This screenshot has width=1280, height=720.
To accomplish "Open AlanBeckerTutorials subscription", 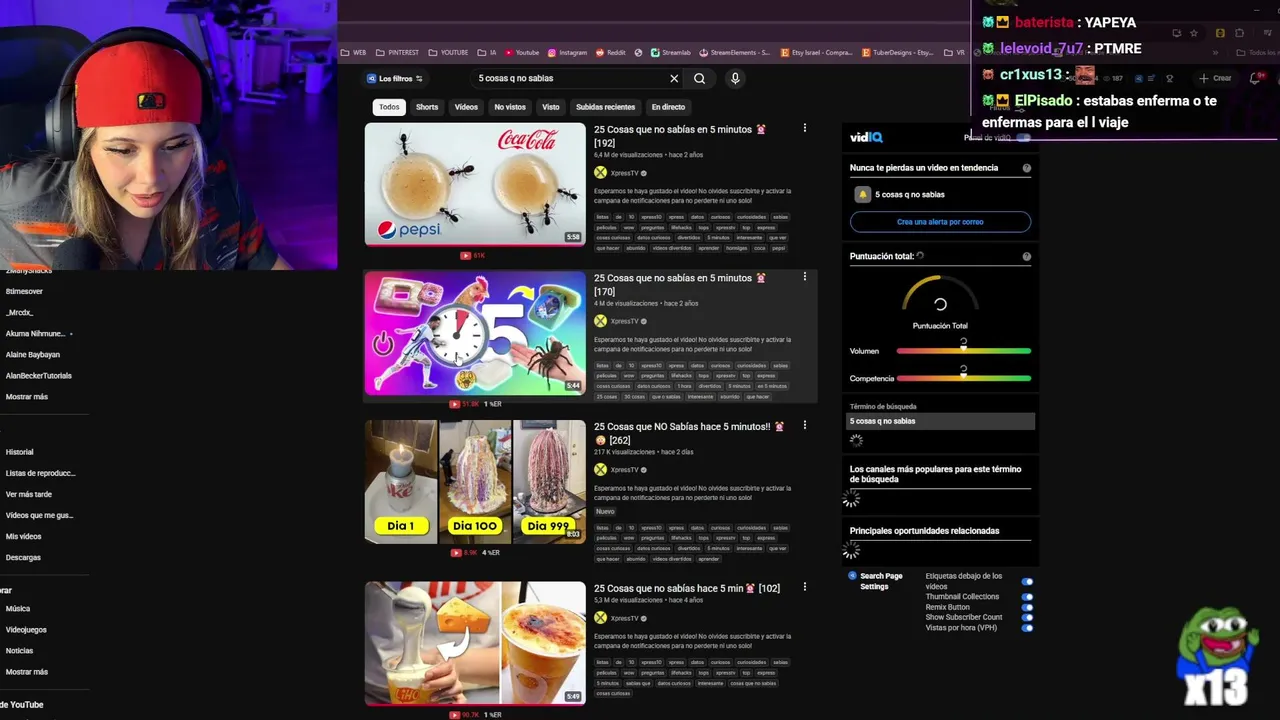I will coord(39,376).
